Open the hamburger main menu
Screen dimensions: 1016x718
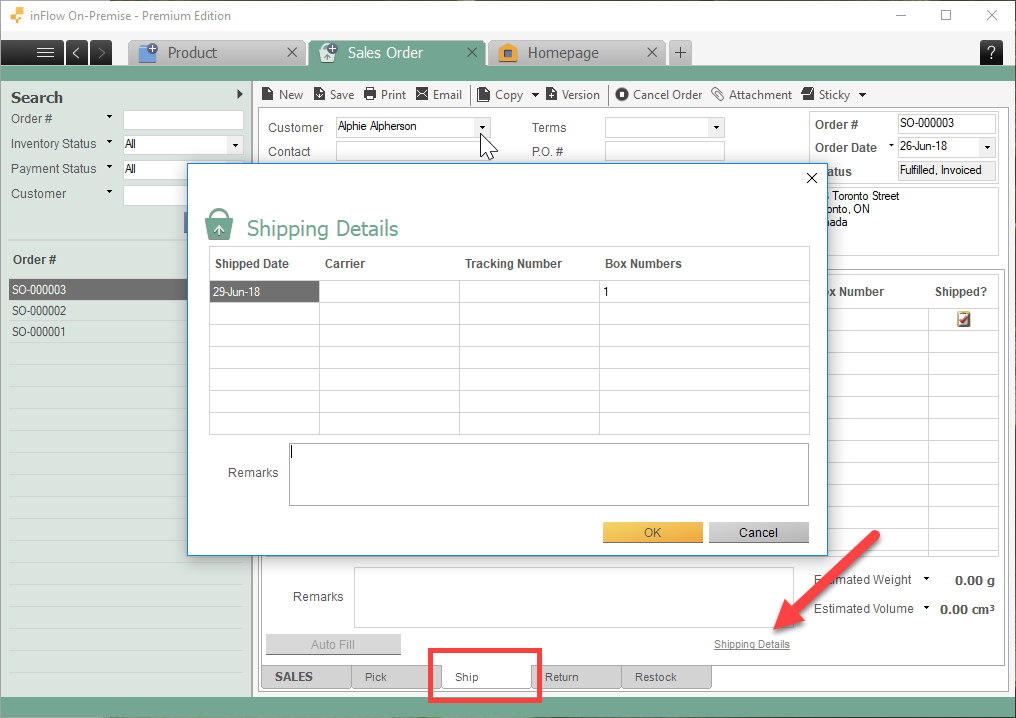[45, 53]
